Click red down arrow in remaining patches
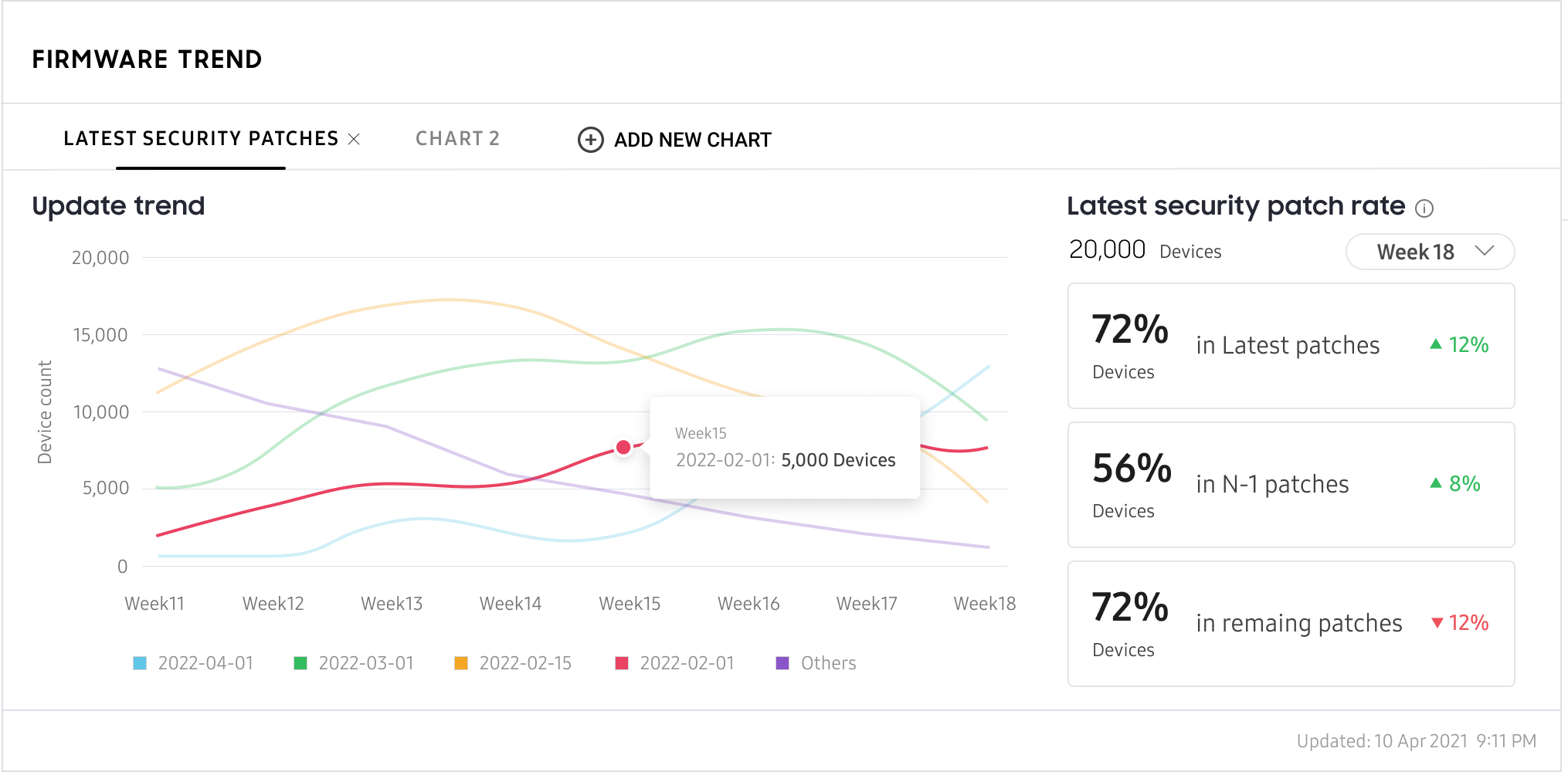This screenshot has width=1568, height=772. (x=1437, y=623)
